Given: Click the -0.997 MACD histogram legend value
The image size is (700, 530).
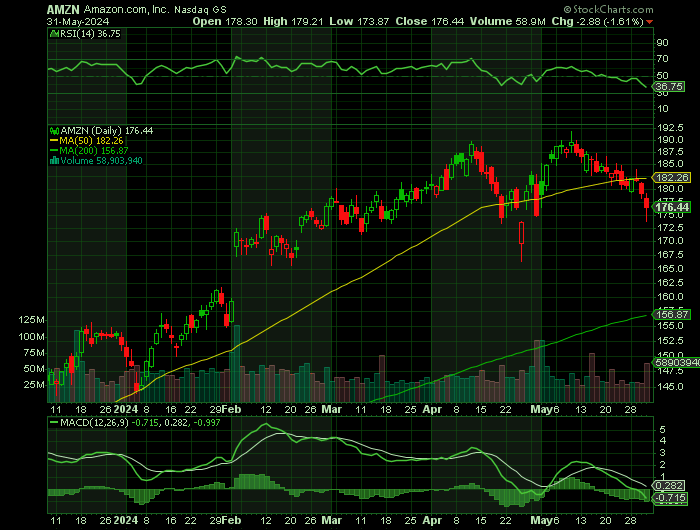Looking at the screenshot, I should (x=206, y=422).
